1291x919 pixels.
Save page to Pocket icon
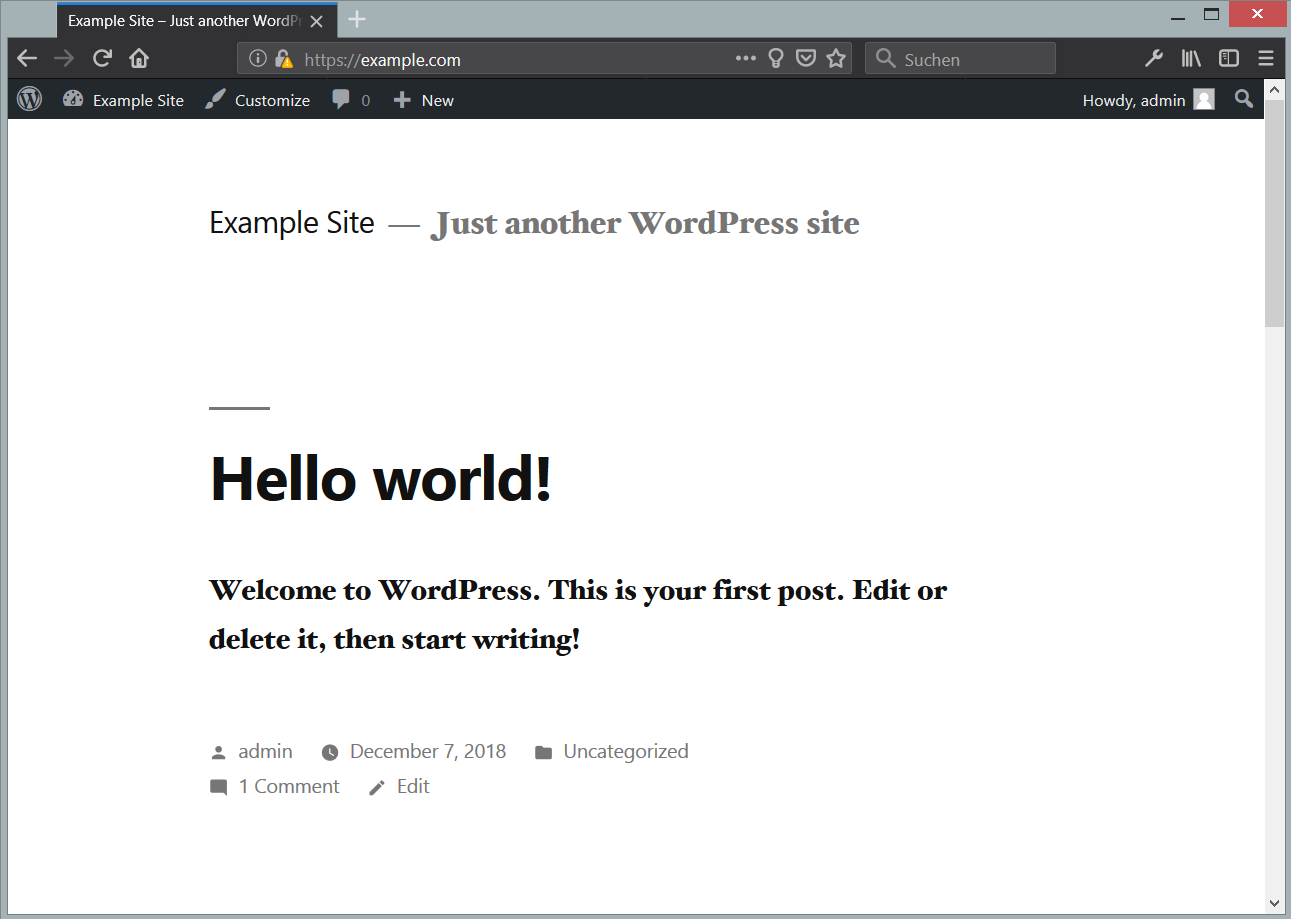tap(806, 59)
